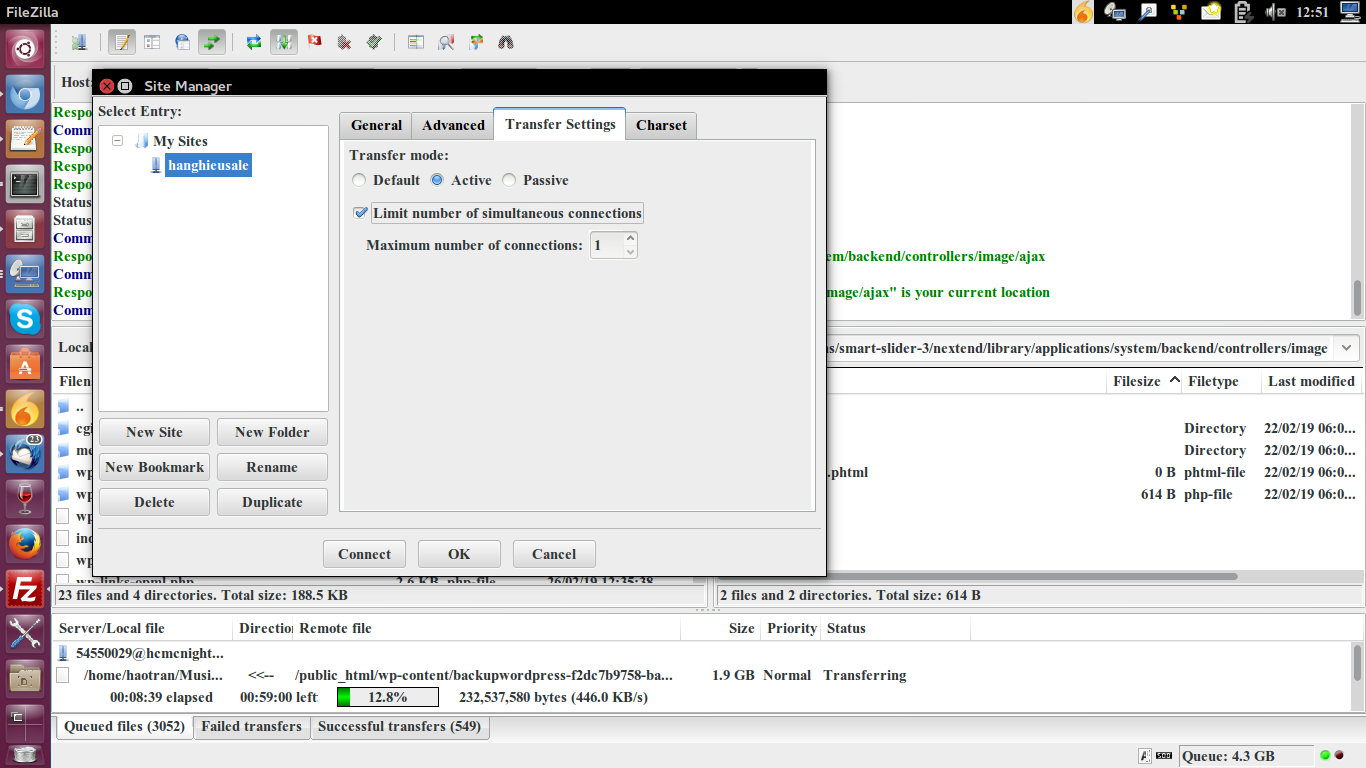This screenshot has height=768, width=1366.
Task: Toggle message log display icon
Action: [x=122, y=42]
